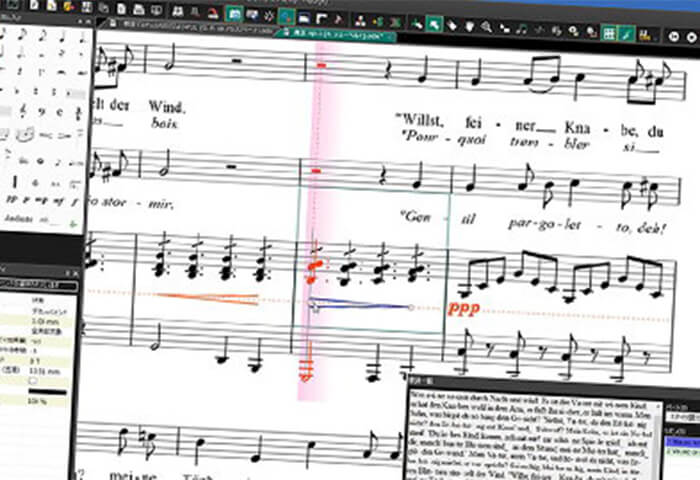Select the blue hairpin in score

pyautogui.click(x=360, y=304)
